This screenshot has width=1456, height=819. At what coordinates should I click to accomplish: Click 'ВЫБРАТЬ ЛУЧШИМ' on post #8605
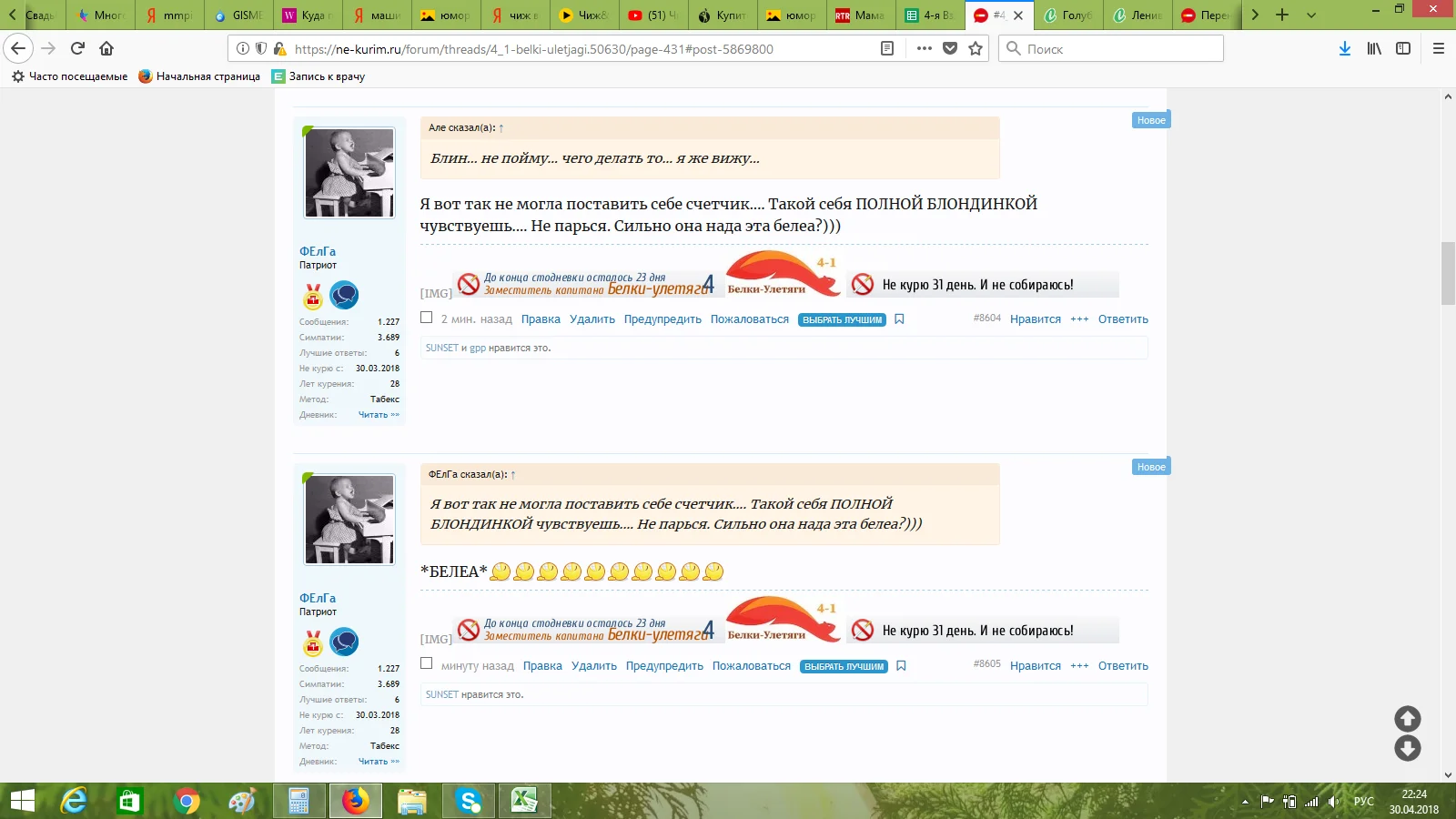pos(844,667)
